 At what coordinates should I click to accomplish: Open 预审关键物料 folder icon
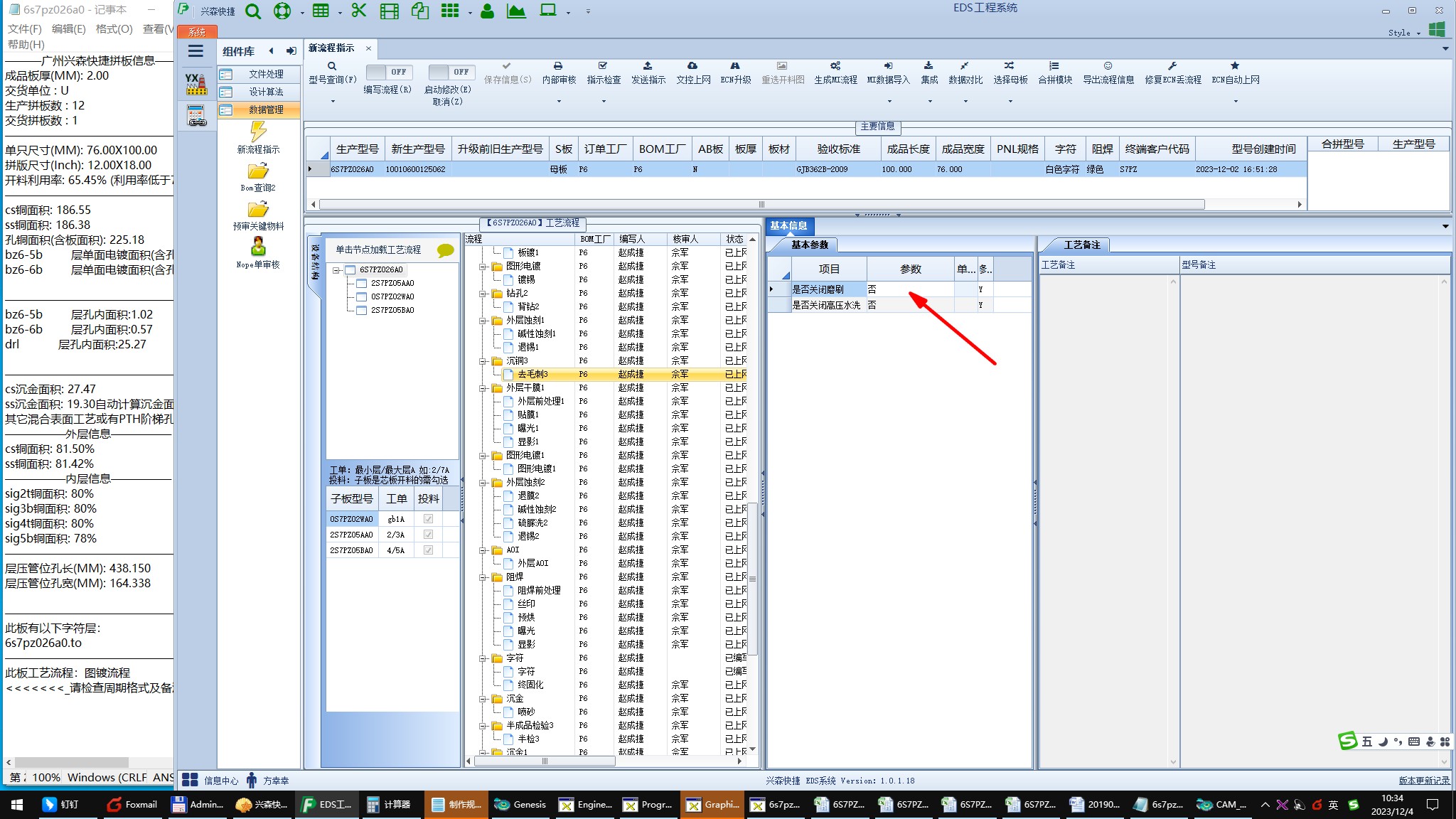(x=258, y=210)
